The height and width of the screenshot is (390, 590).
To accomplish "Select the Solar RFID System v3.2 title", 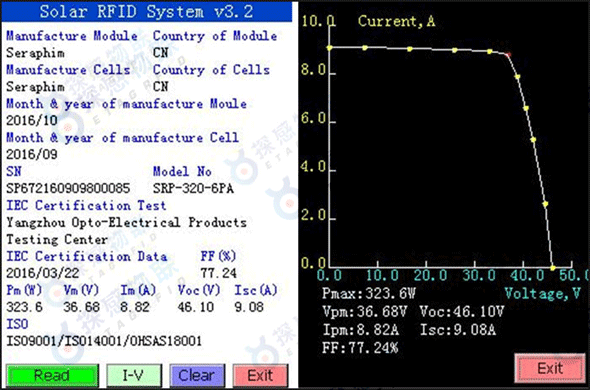I will pyautogui.click(x=147, y=12).
